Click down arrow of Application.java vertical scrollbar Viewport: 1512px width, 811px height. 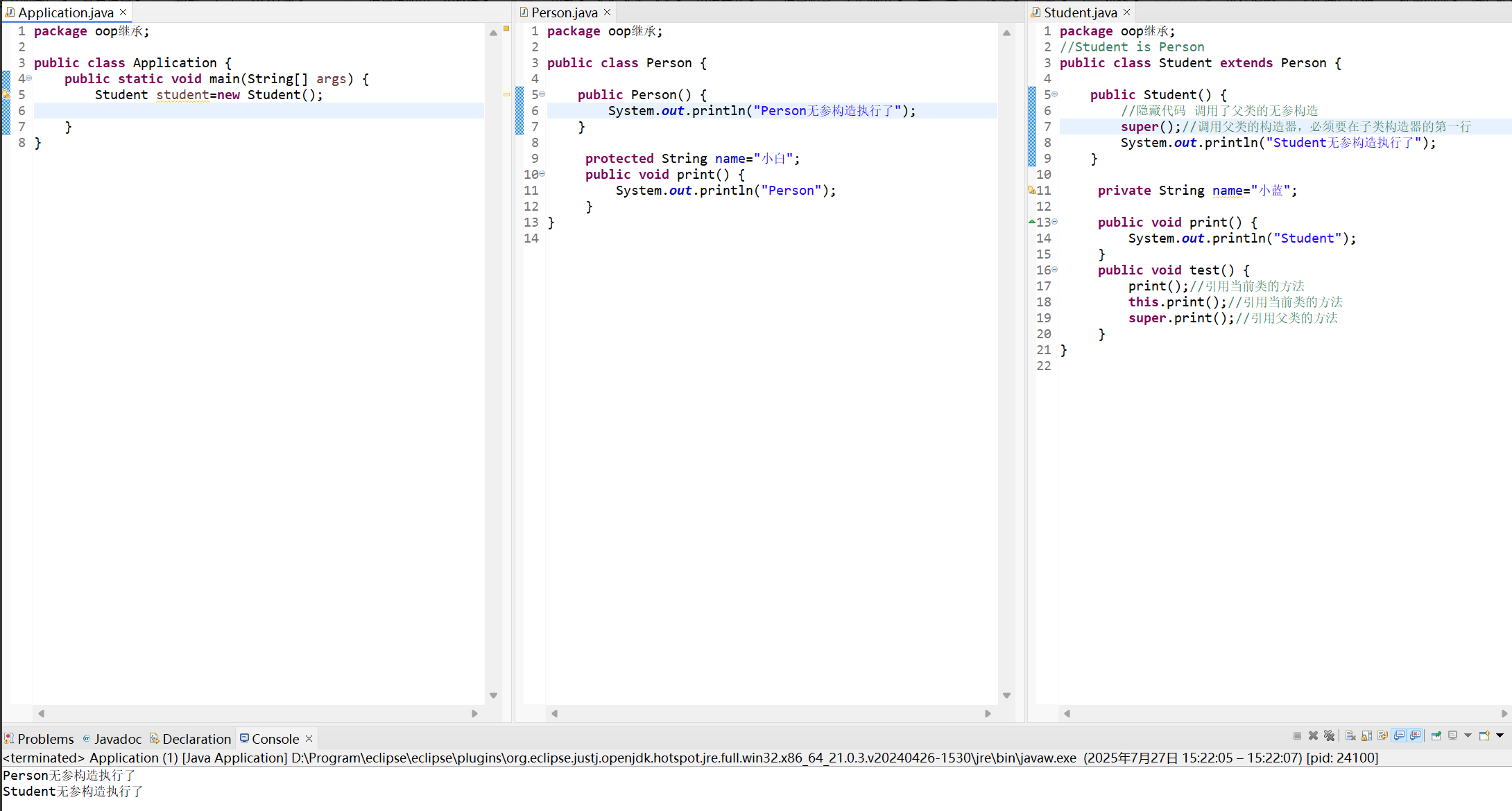(x=493, y=695)
